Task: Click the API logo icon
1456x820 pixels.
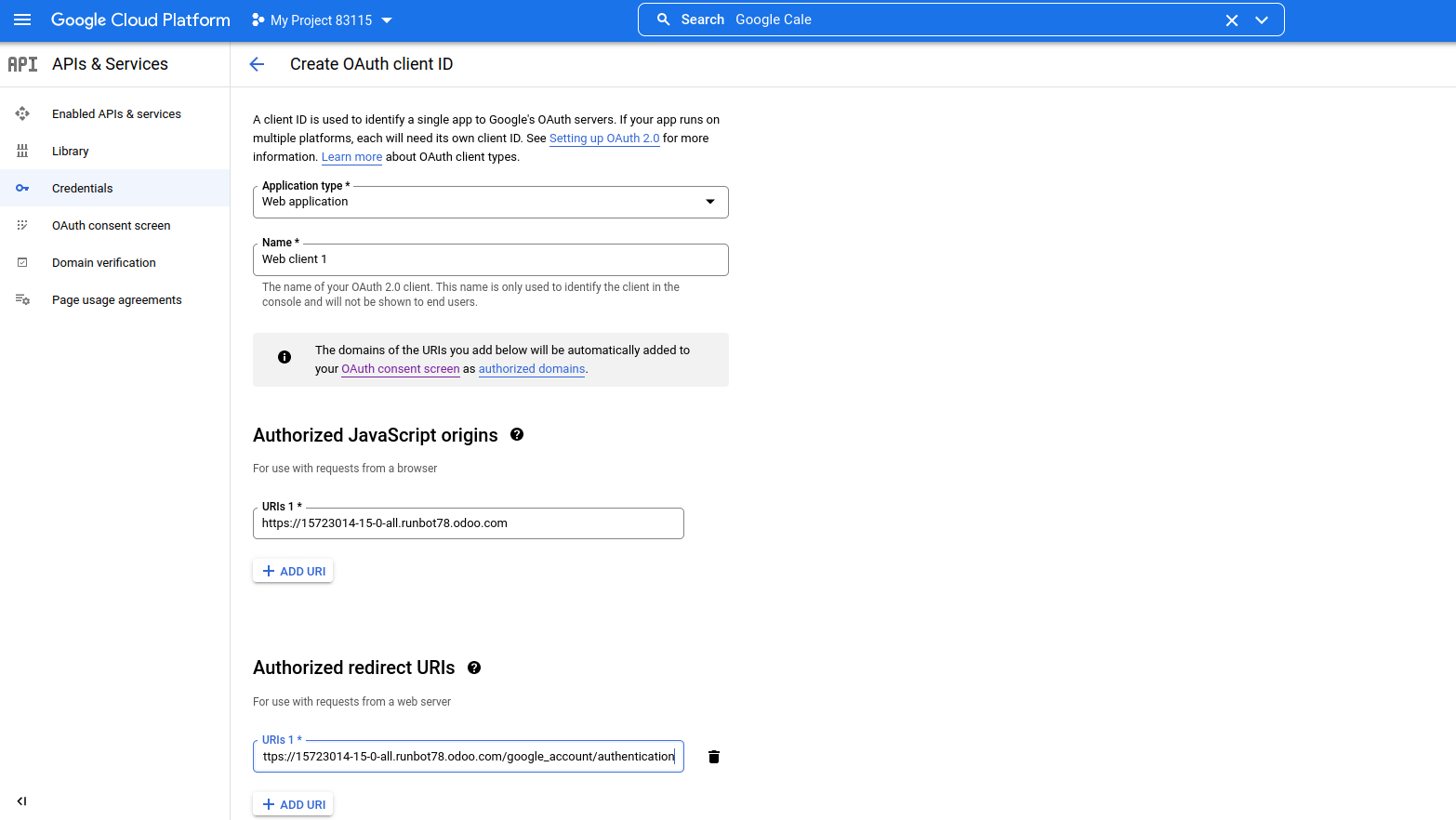Action: [22, 64]
